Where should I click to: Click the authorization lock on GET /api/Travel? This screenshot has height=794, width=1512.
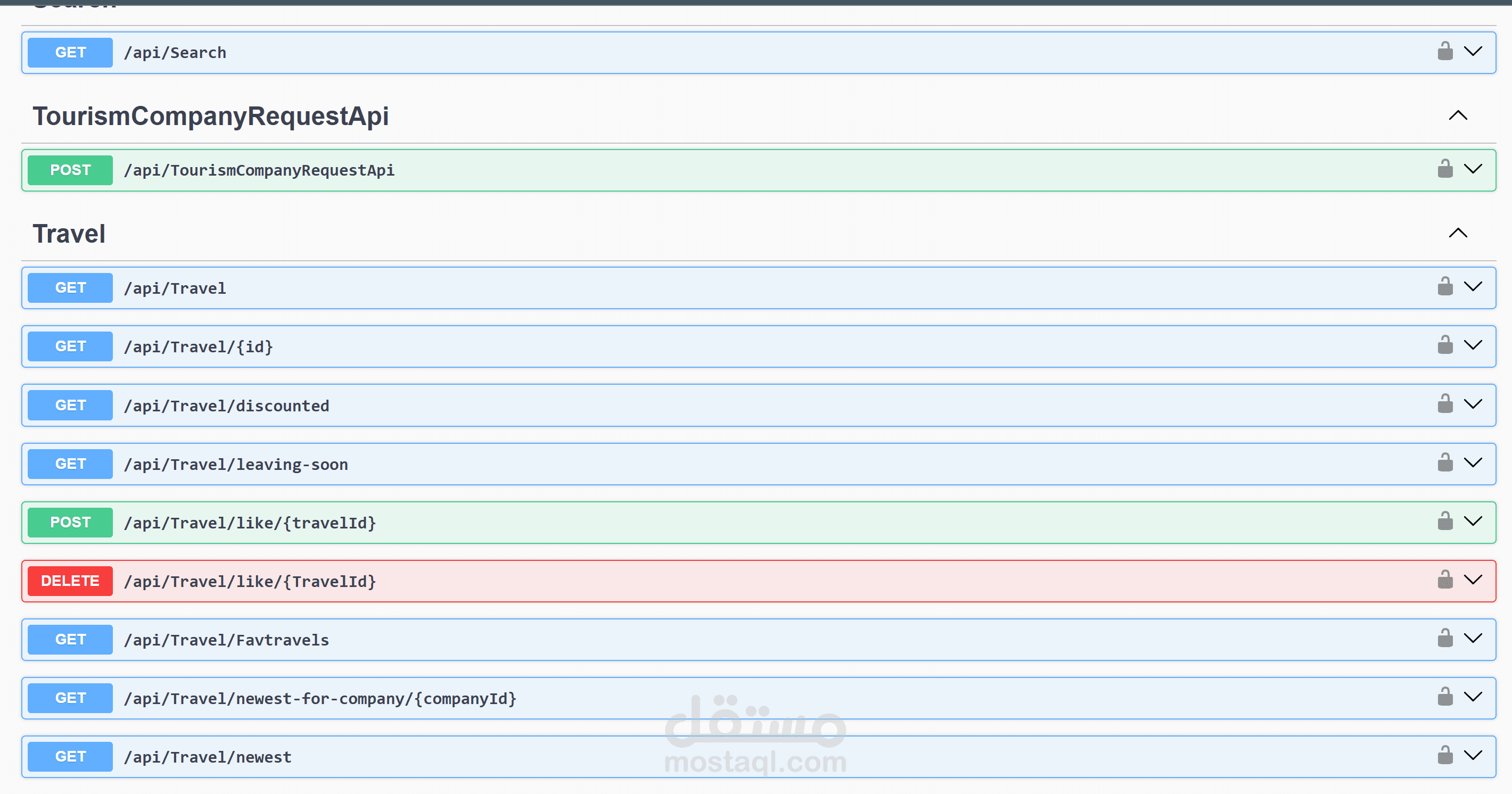coord(1444,287)
